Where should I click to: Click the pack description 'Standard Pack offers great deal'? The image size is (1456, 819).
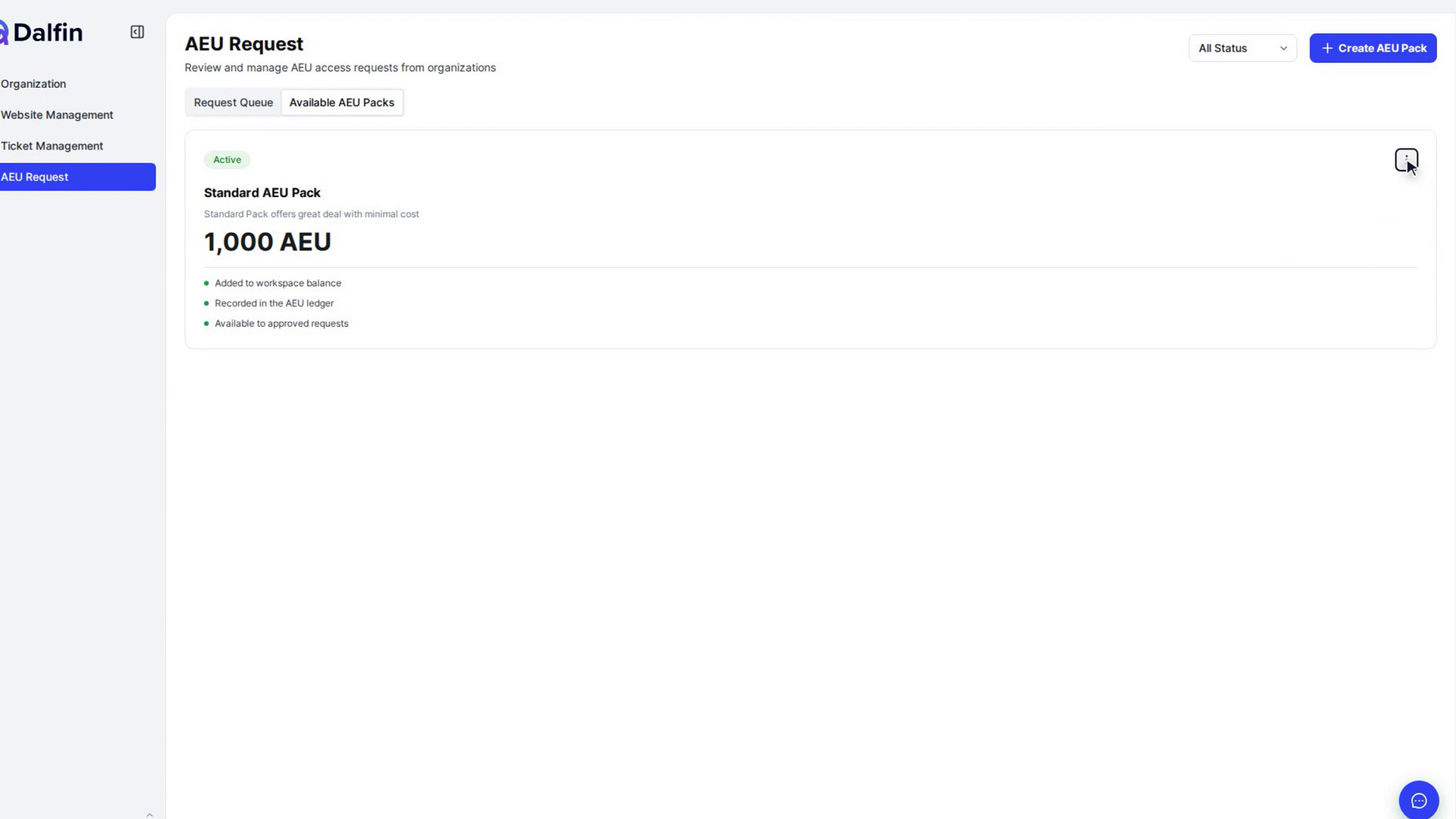click(311, 214)
